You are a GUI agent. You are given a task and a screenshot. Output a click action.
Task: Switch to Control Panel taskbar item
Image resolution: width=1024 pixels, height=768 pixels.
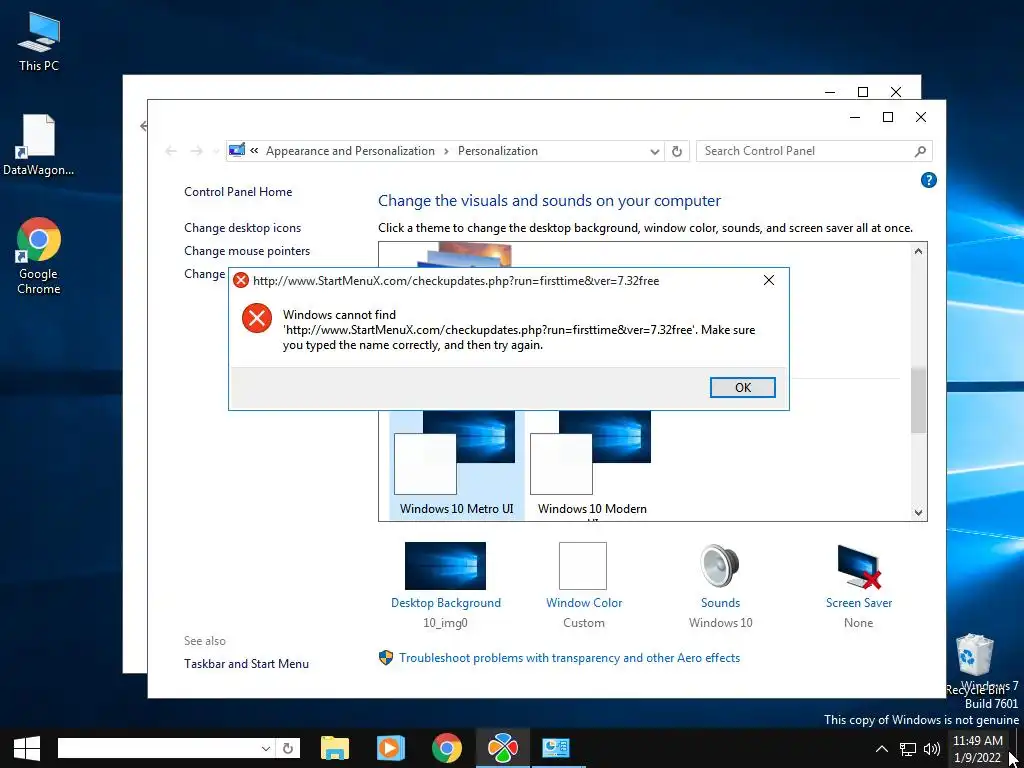click(x=556, y=748)
